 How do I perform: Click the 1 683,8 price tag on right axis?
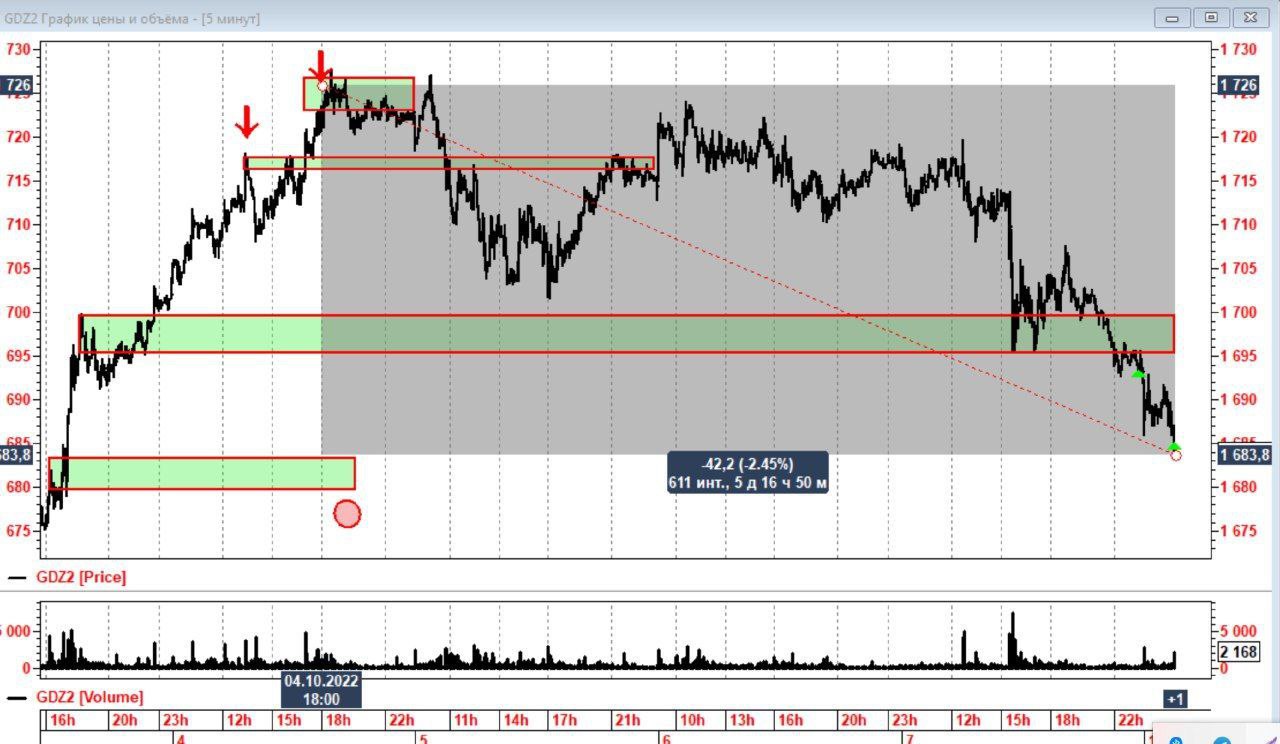click(x=1244, y=455)
